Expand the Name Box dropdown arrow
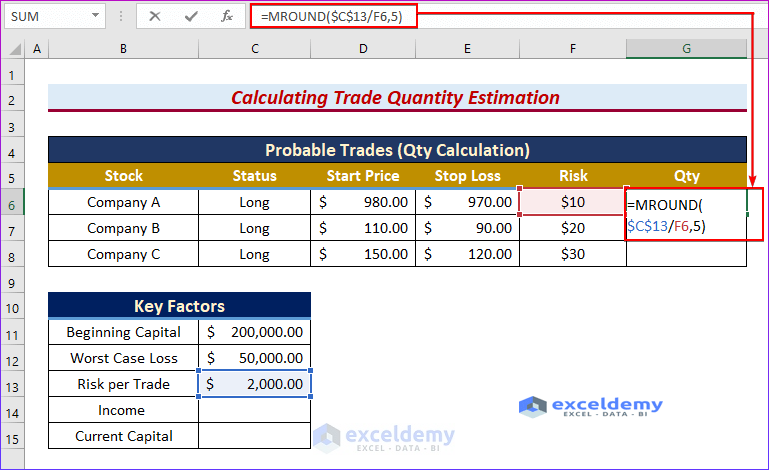The image size is (769, 470). tap(95, 16)
